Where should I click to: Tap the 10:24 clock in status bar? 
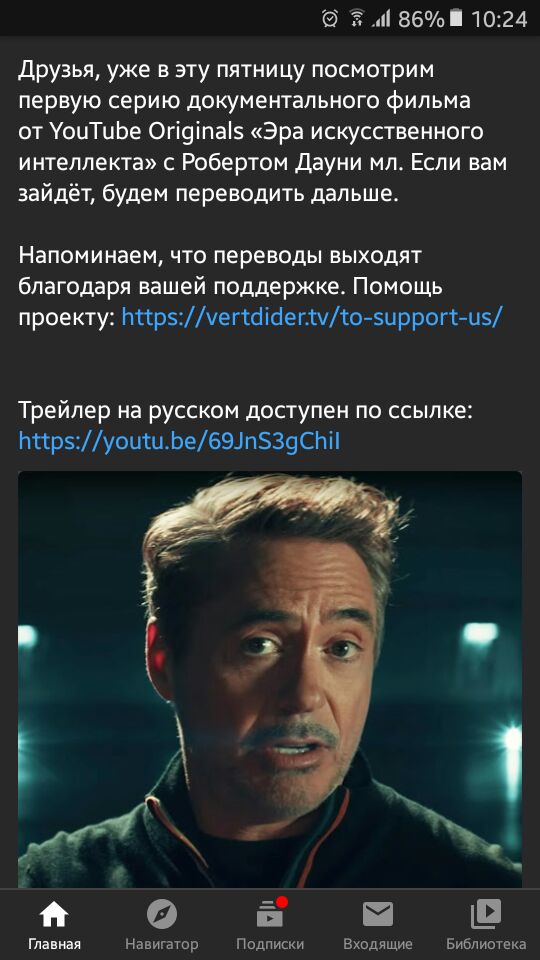tap(499, 19)
